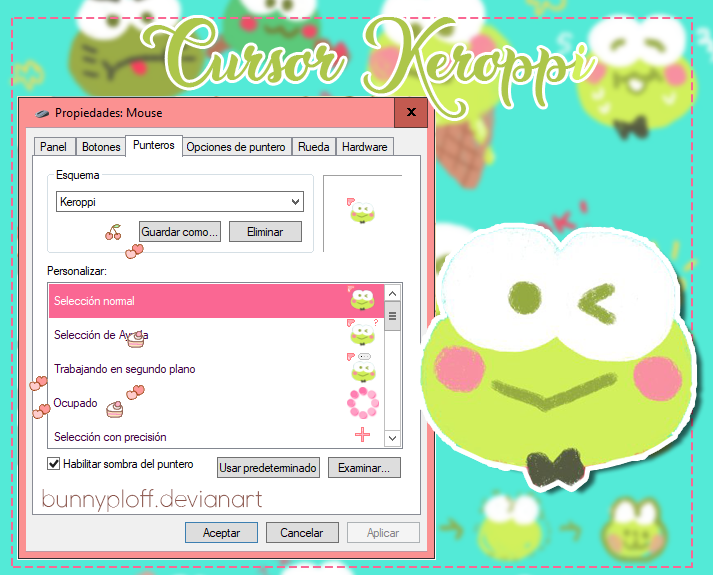Select the Selección normal row
The height and width of the screenshot is (575, 713).
pos(216,301)
